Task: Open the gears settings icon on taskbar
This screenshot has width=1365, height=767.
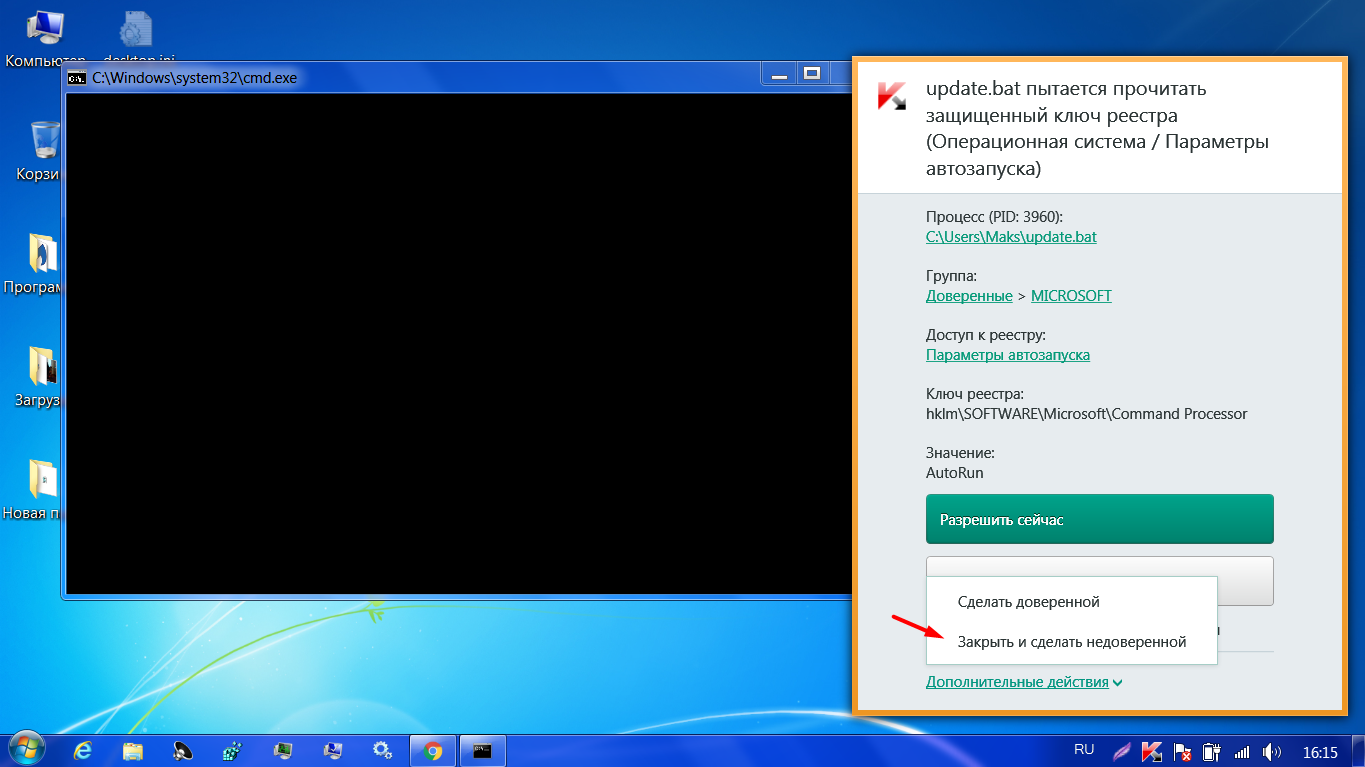Action: point(382,751)
